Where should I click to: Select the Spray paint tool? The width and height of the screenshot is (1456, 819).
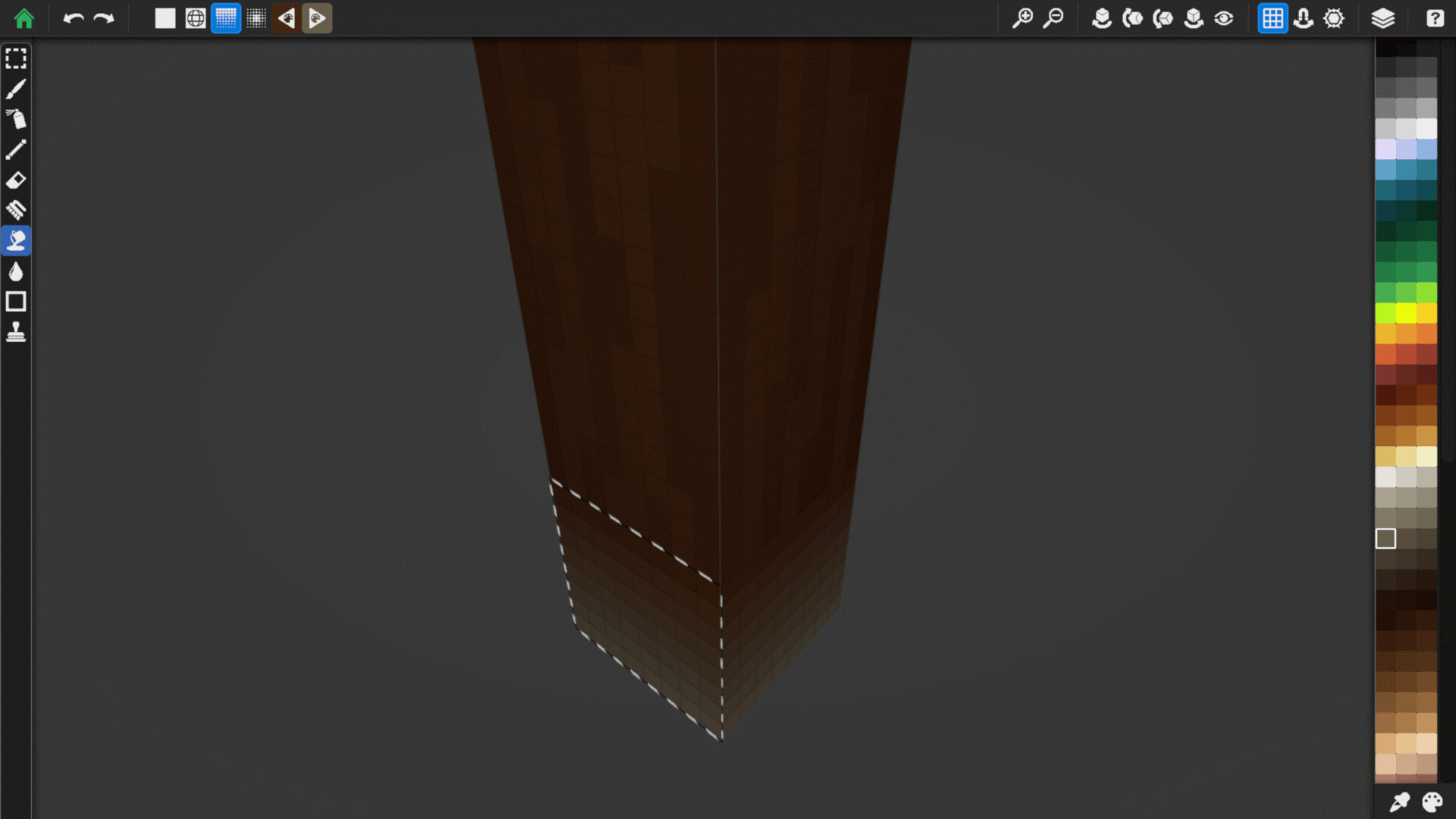point(16,120)
